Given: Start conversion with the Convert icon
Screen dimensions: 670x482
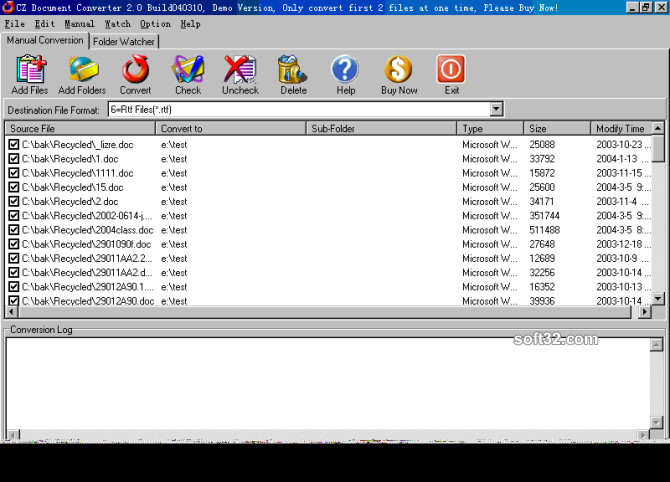Looking at the screenshot, I should (x=135, y=69).
